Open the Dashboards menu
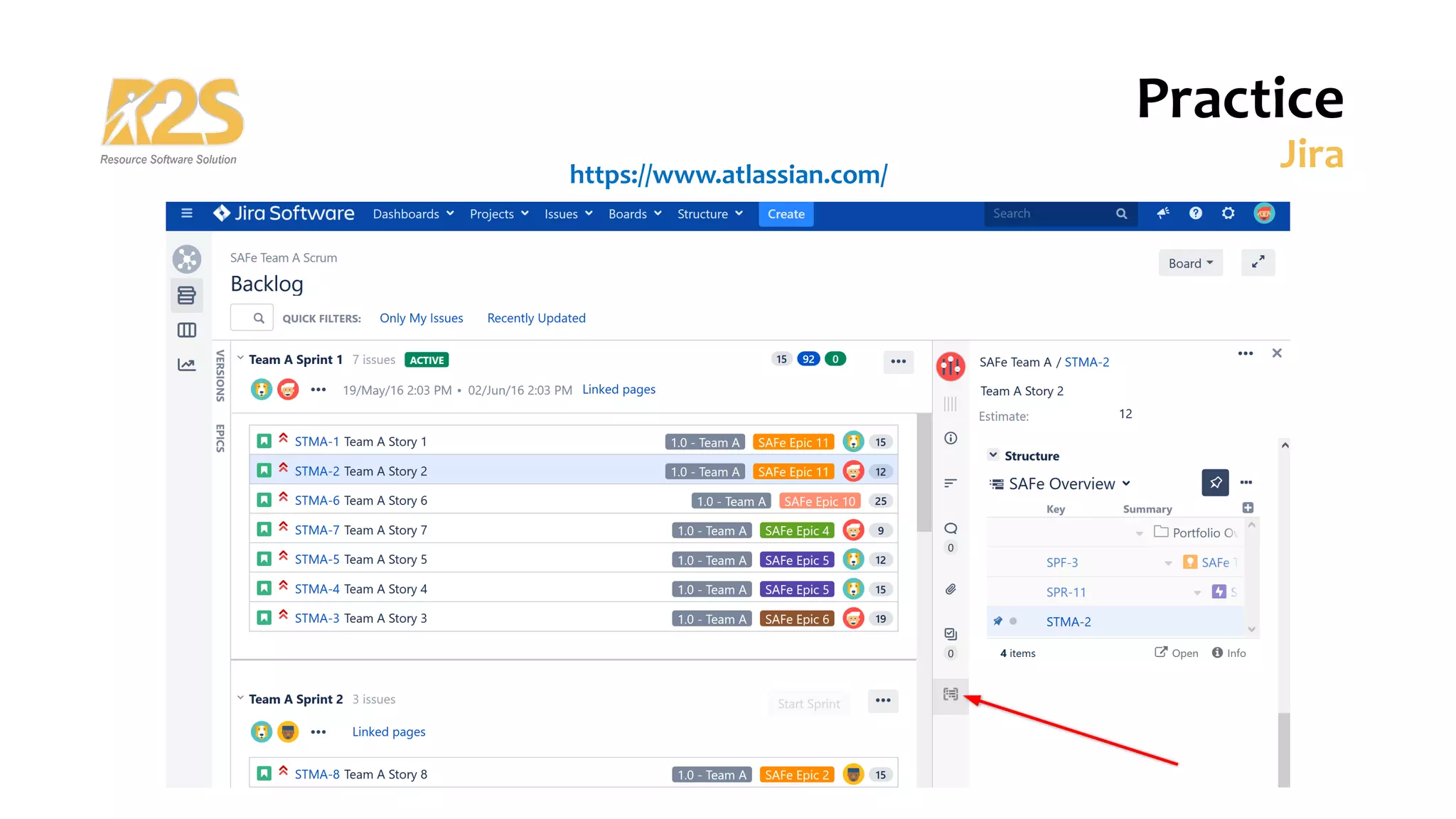 (413, 214)
